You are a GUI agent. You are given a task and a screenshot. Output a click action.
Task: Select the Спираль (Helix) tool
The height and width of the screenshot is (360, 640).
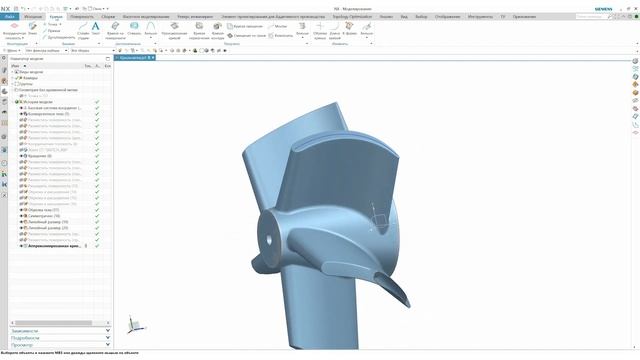pyautogui.click(x=134, y=29)
